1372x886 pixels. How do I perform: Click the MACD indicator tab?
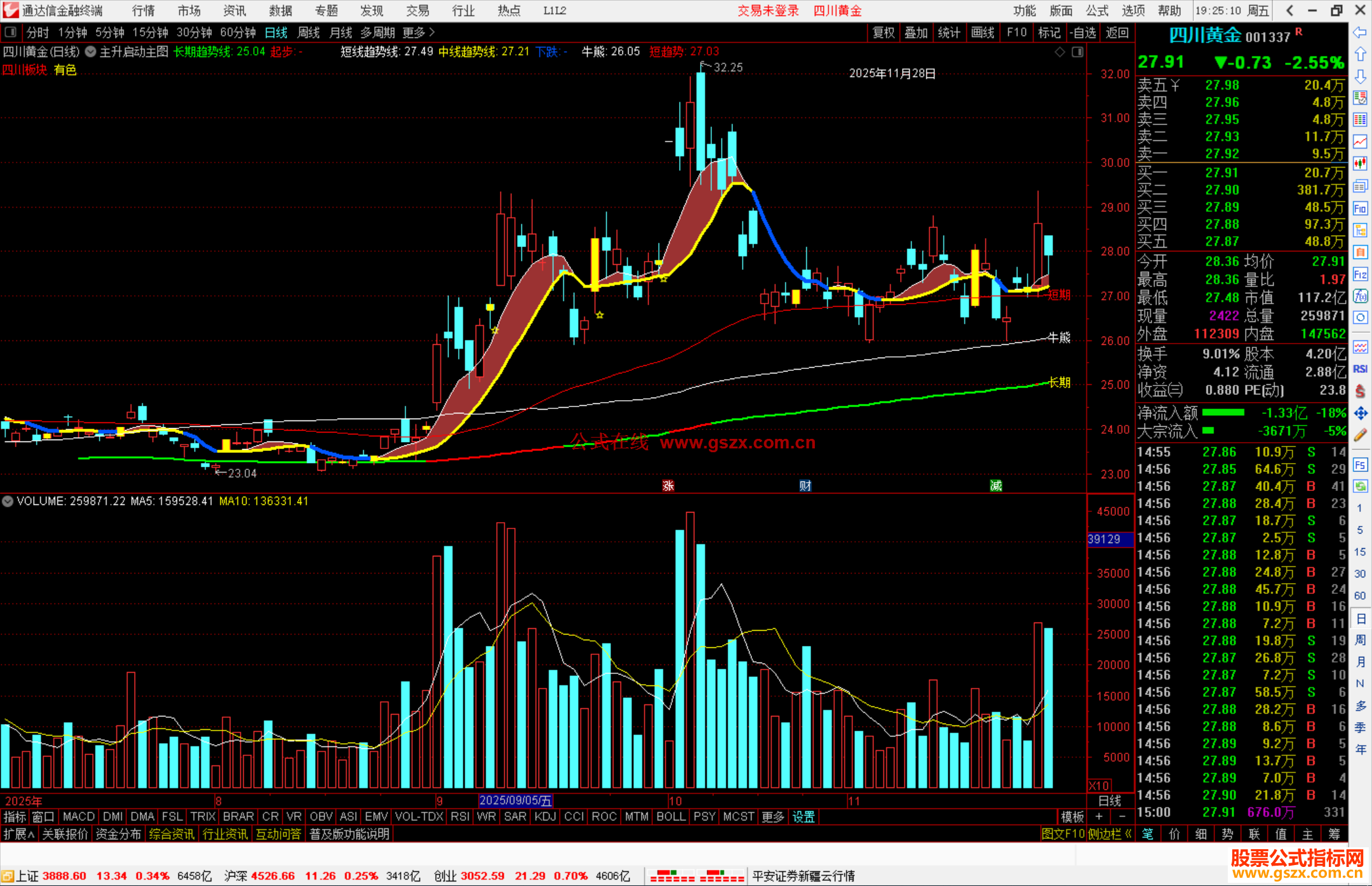tap(79, 817)
